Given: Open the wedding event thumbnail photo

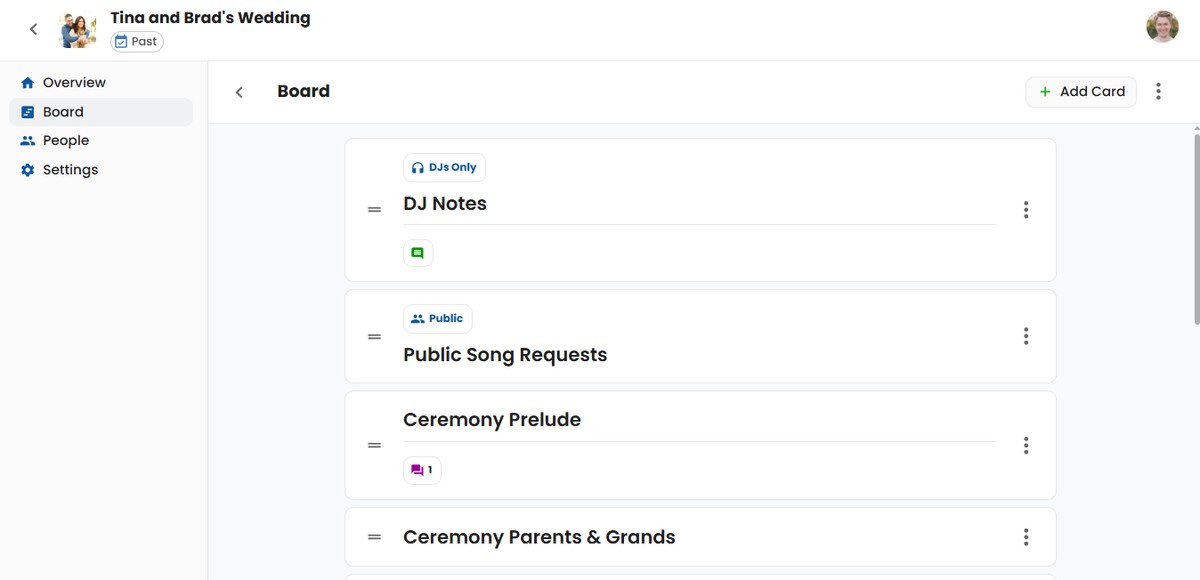Looking at the screenshot, I should pos(79,30).
